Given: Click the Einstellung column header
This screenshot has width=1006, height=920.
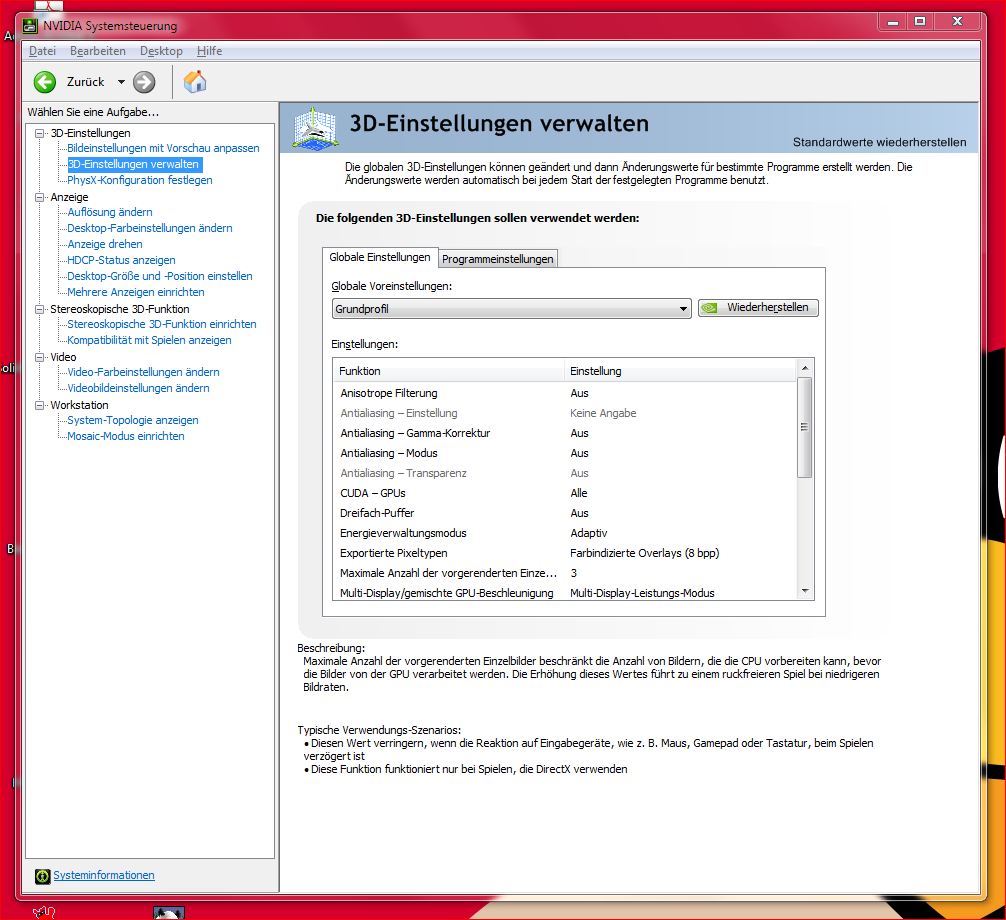Looking at the screenshot, I should tap(680, 371).
